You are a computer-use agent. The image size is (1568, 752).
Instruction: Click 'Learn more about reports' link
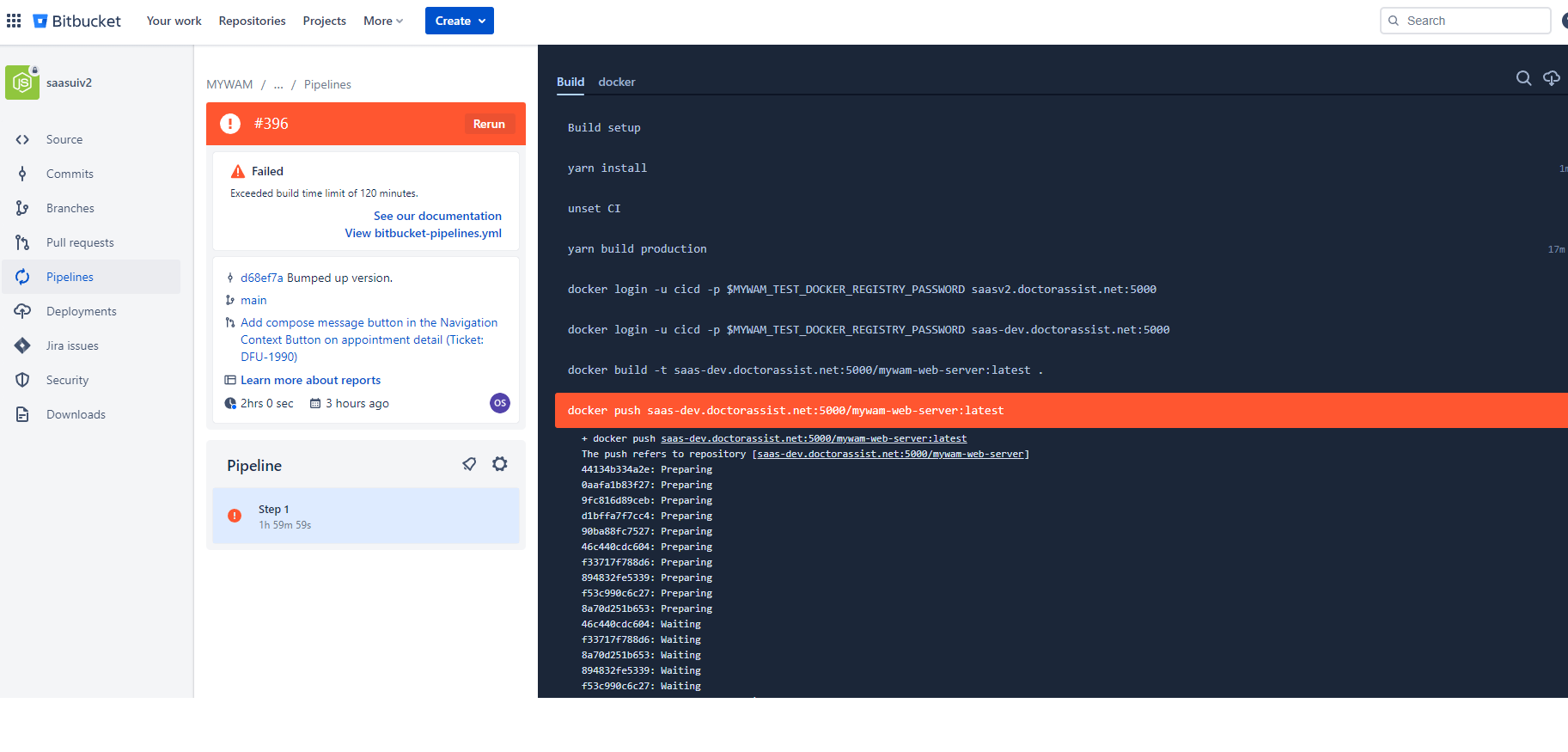click(x=310, y=380)
